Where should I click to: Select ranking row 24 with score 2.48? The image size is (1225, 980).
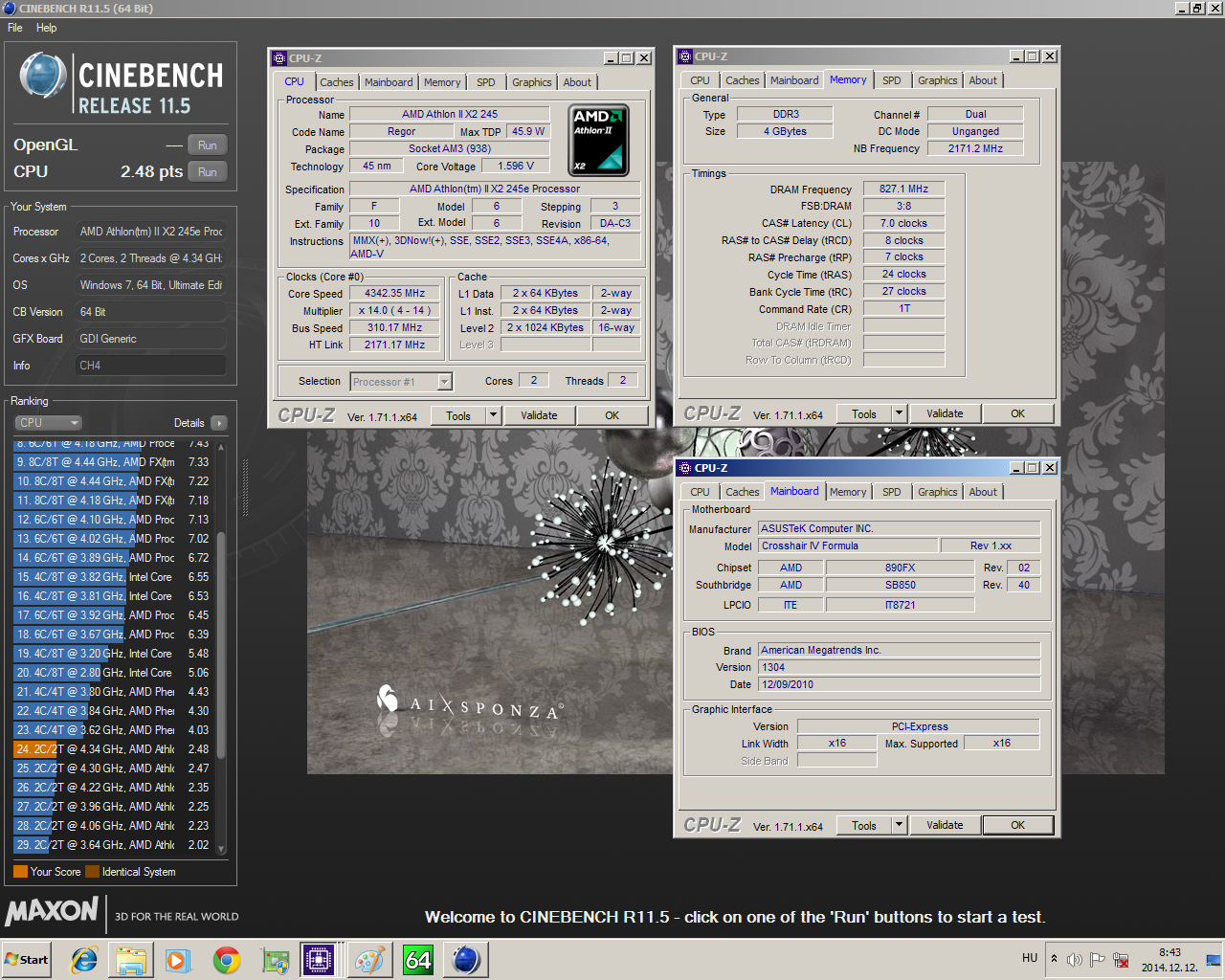pyautogui.click(x=113, y=749)
